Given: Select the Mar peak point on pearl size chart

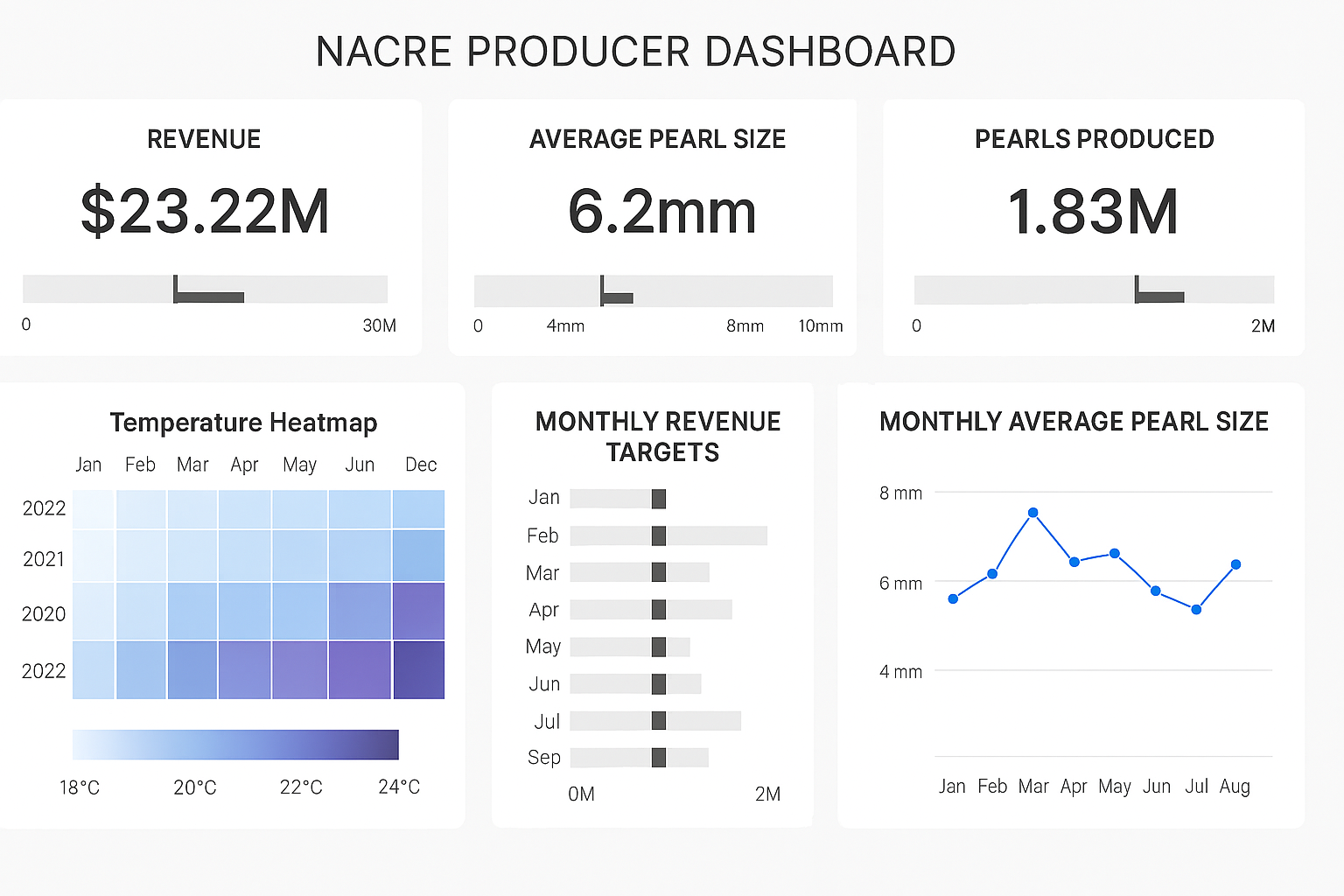Looking at the screenshot, I should (1033, 513).
